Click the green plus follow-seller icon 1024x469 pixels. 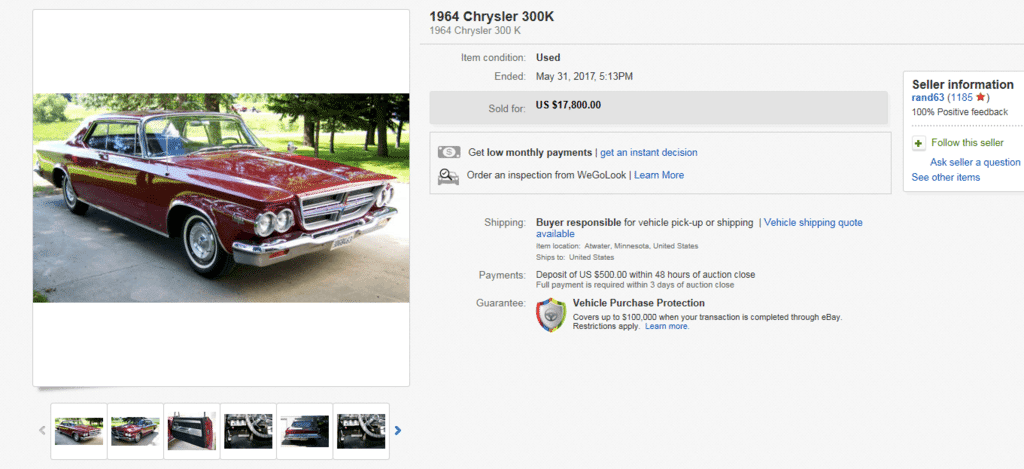(918, 144)
